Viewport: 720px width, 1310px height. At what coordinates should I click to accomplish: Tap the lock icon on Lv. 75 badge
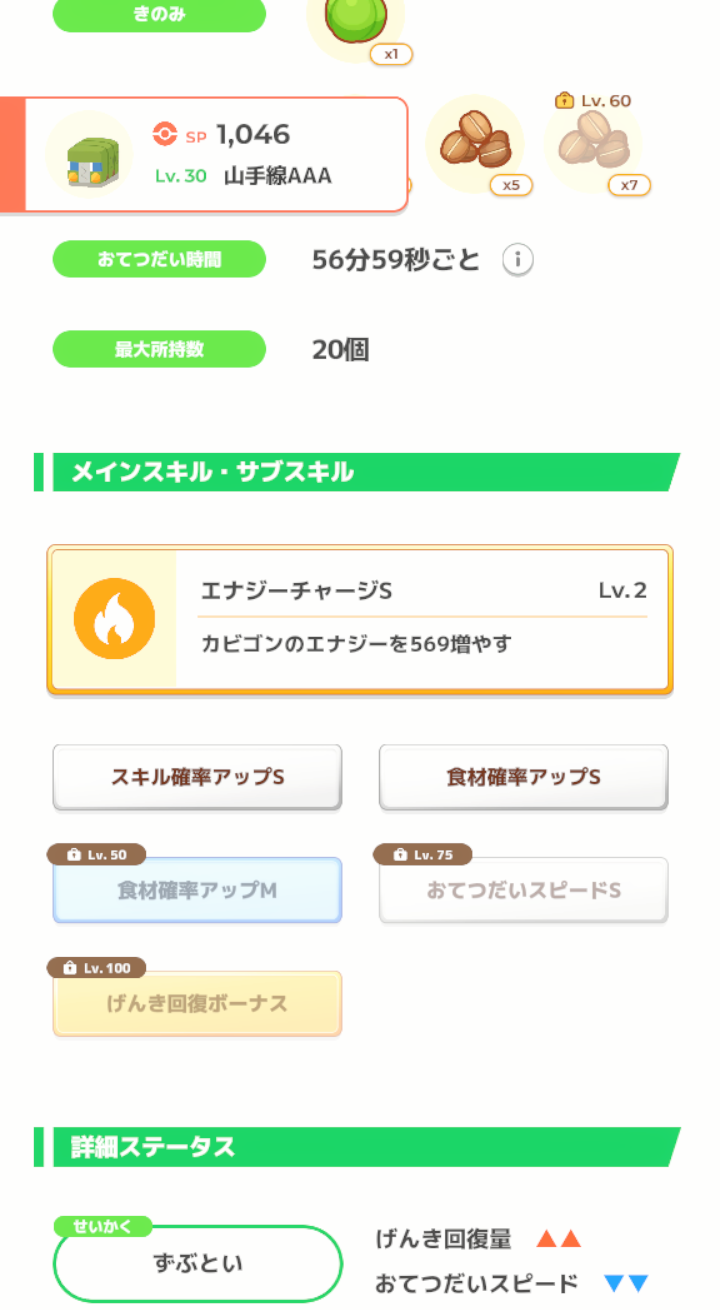(x=400, y=855)
